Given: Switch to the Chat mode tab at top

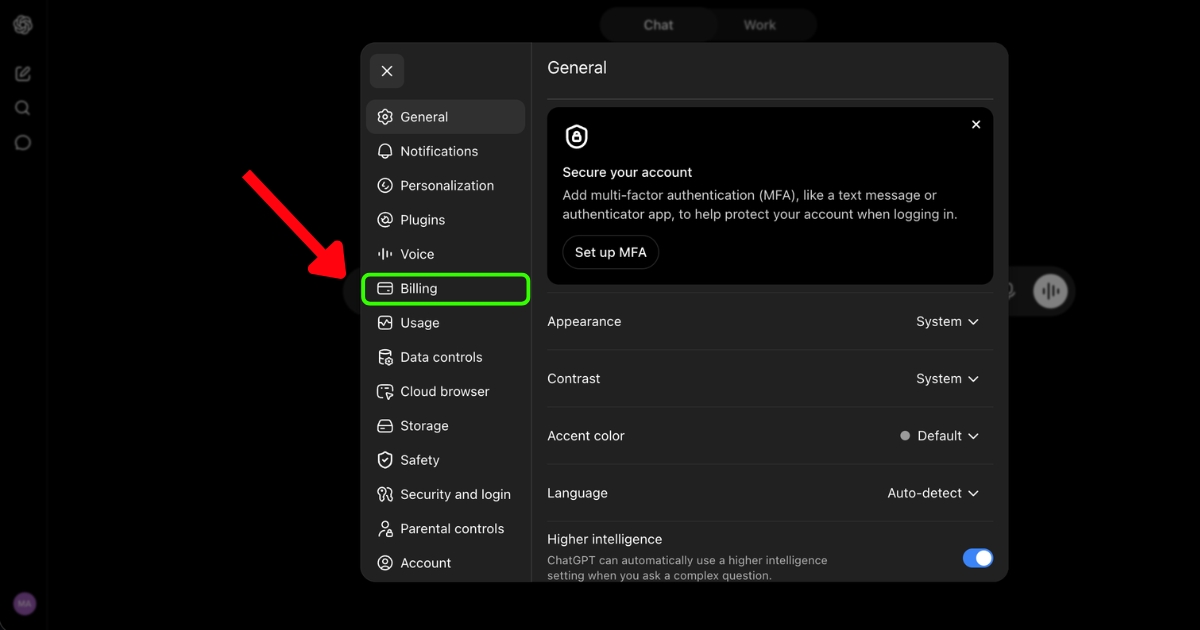Looking at the screenshot, I should pyautogui.click(x=658, y=25).
